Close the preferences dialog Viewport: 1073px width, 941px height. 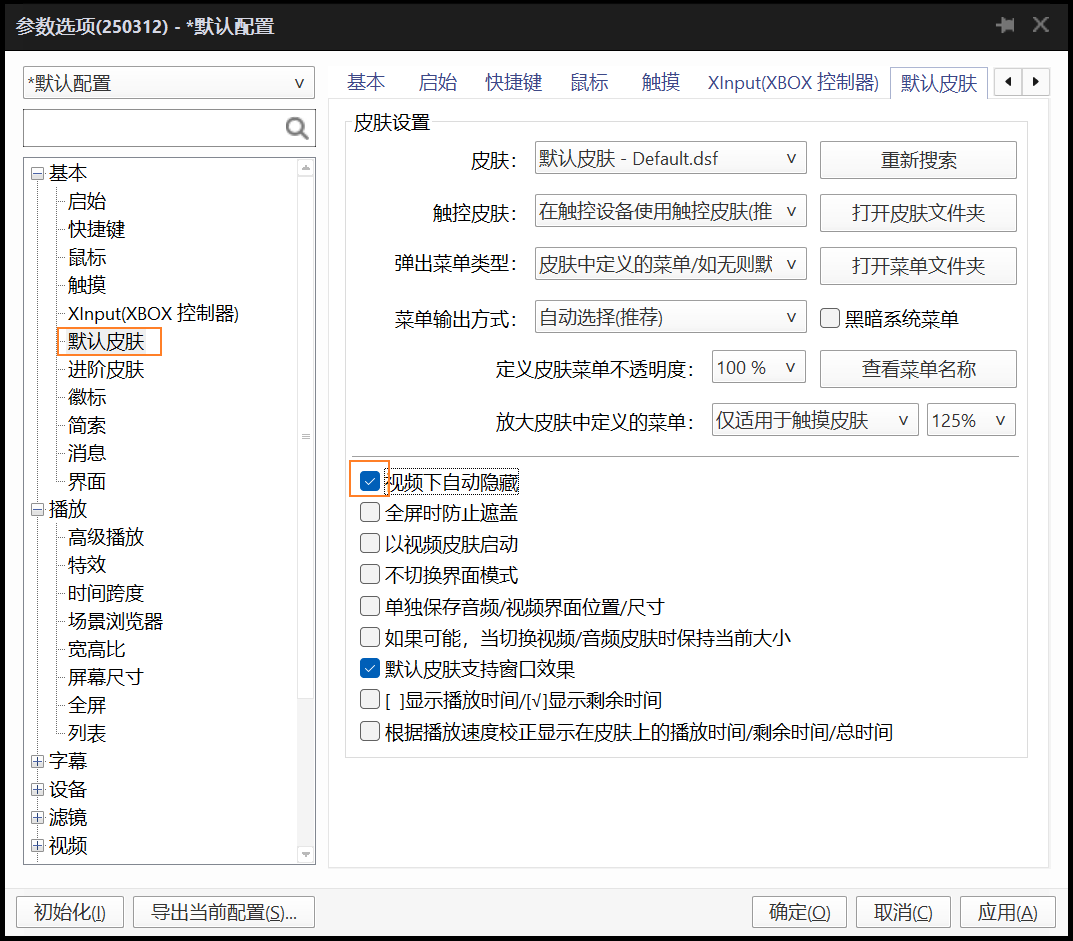pyautogui.click(x=1041, y=25)
